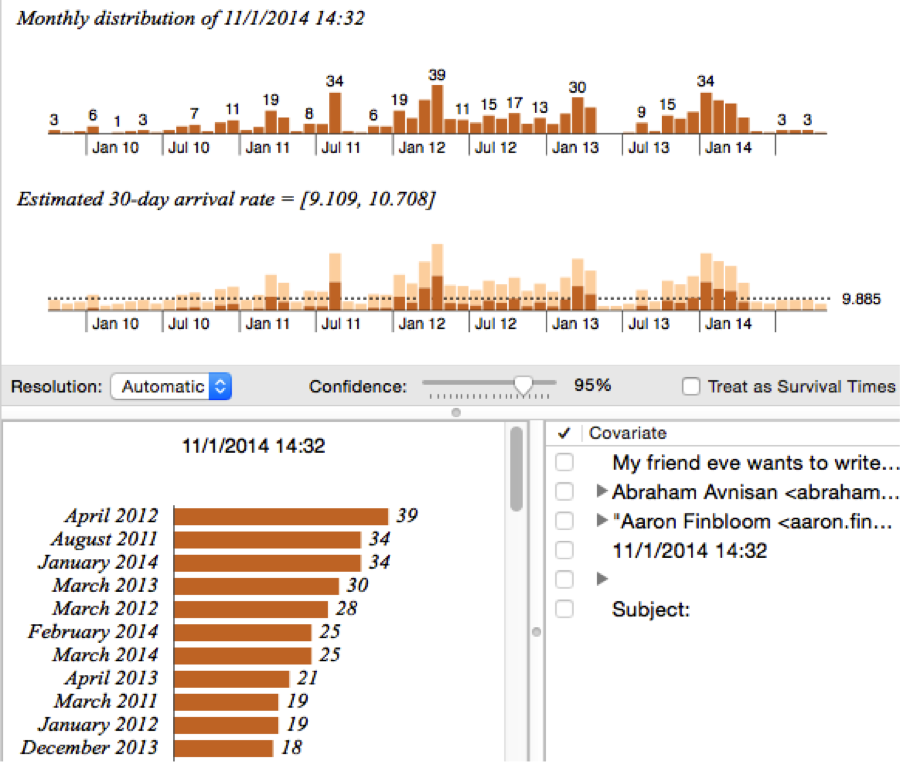This screenshot has width=900, height=762.
Task: Click the '11/1/2014 14:32' chart title
Action: [x=254, y=446]
